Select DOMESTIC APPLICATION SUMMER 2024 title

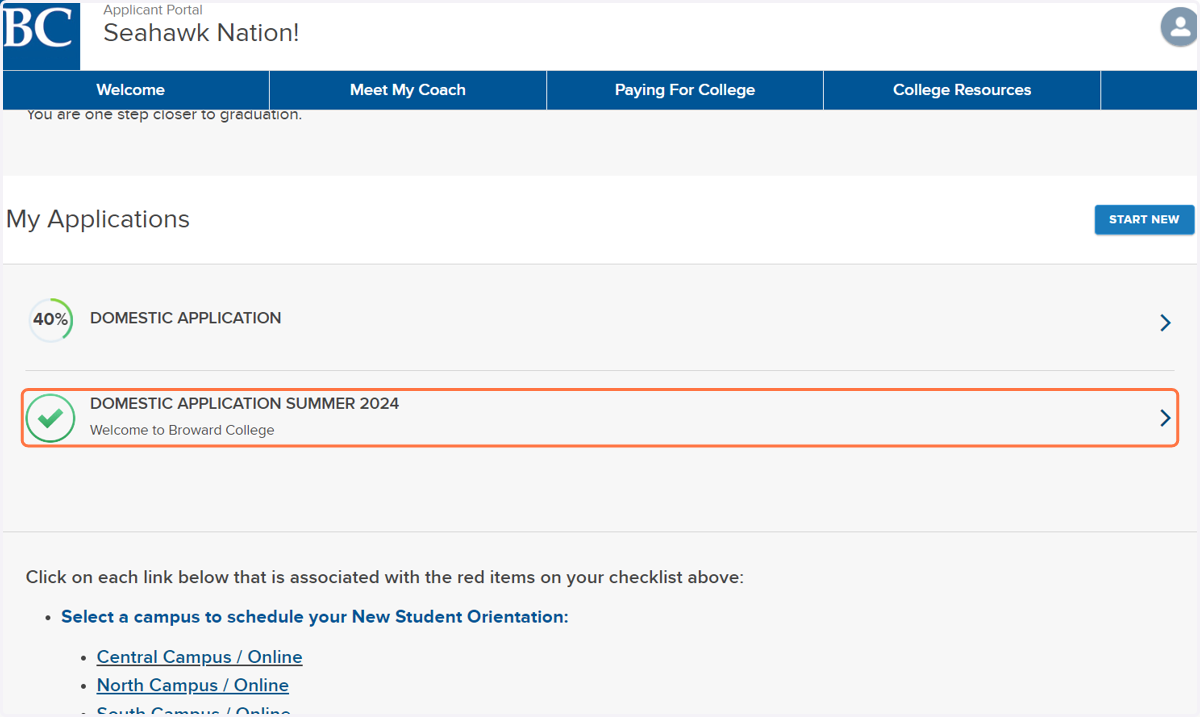click(x=245, y=404)
